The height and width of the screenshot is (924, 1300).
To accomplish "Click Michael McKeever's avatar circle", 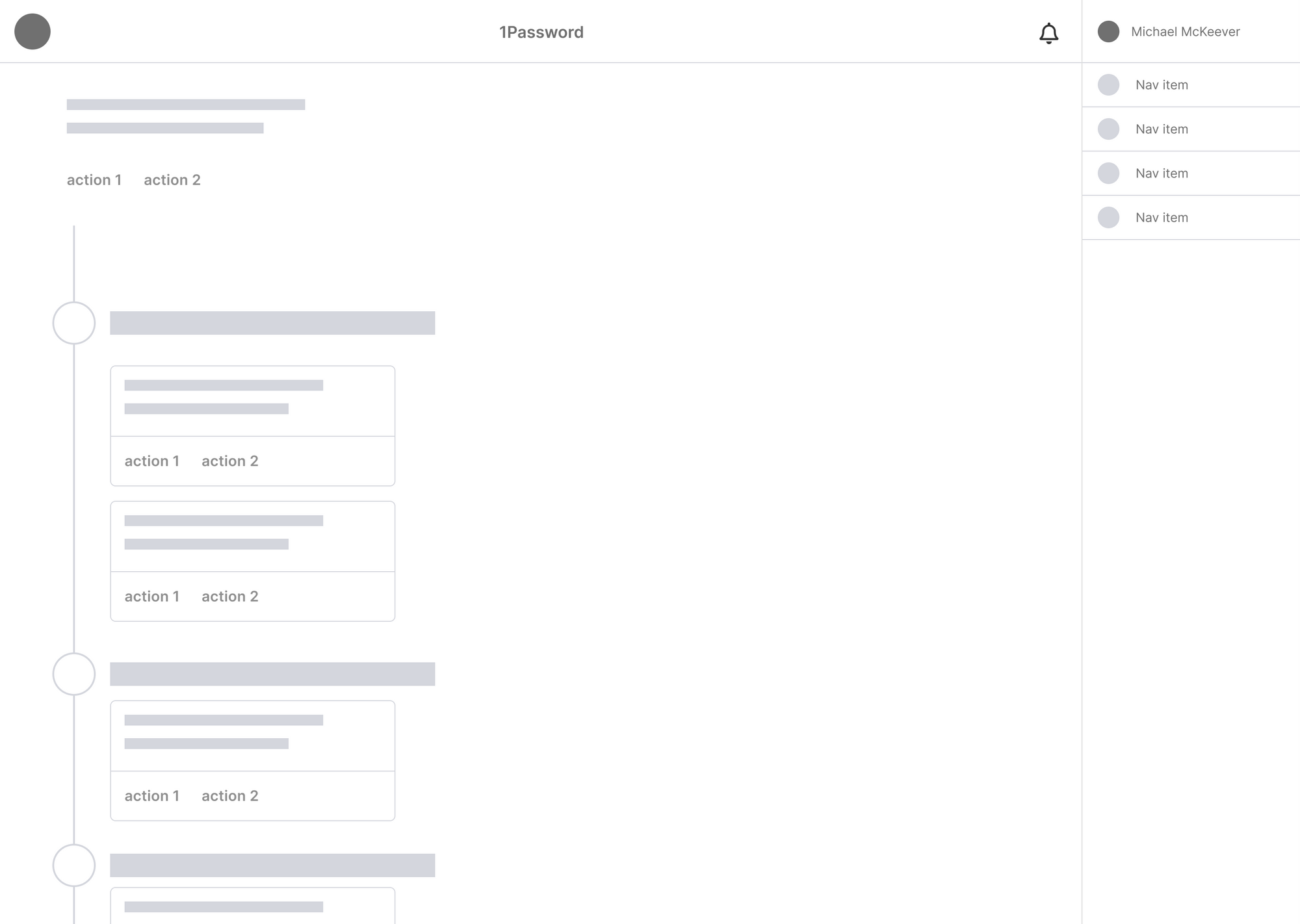I will [1108, 31].
